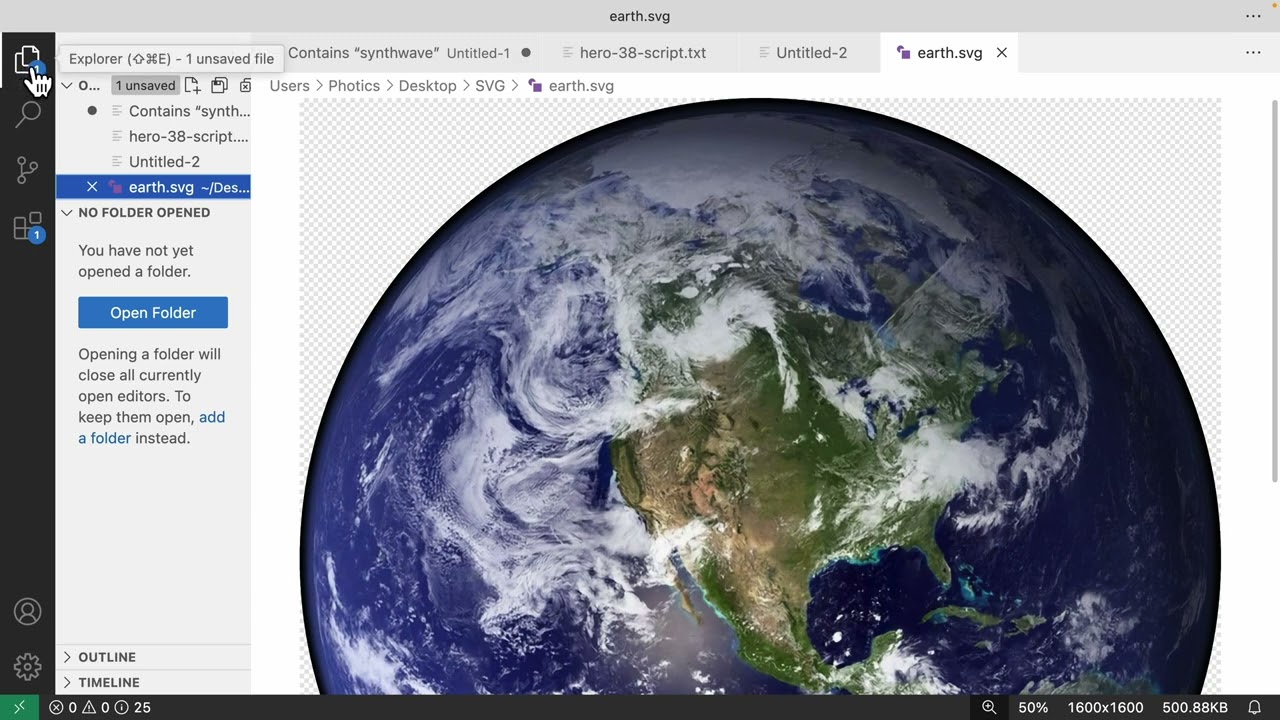Select hero-38-script in Open Editors list

[153, 136]
